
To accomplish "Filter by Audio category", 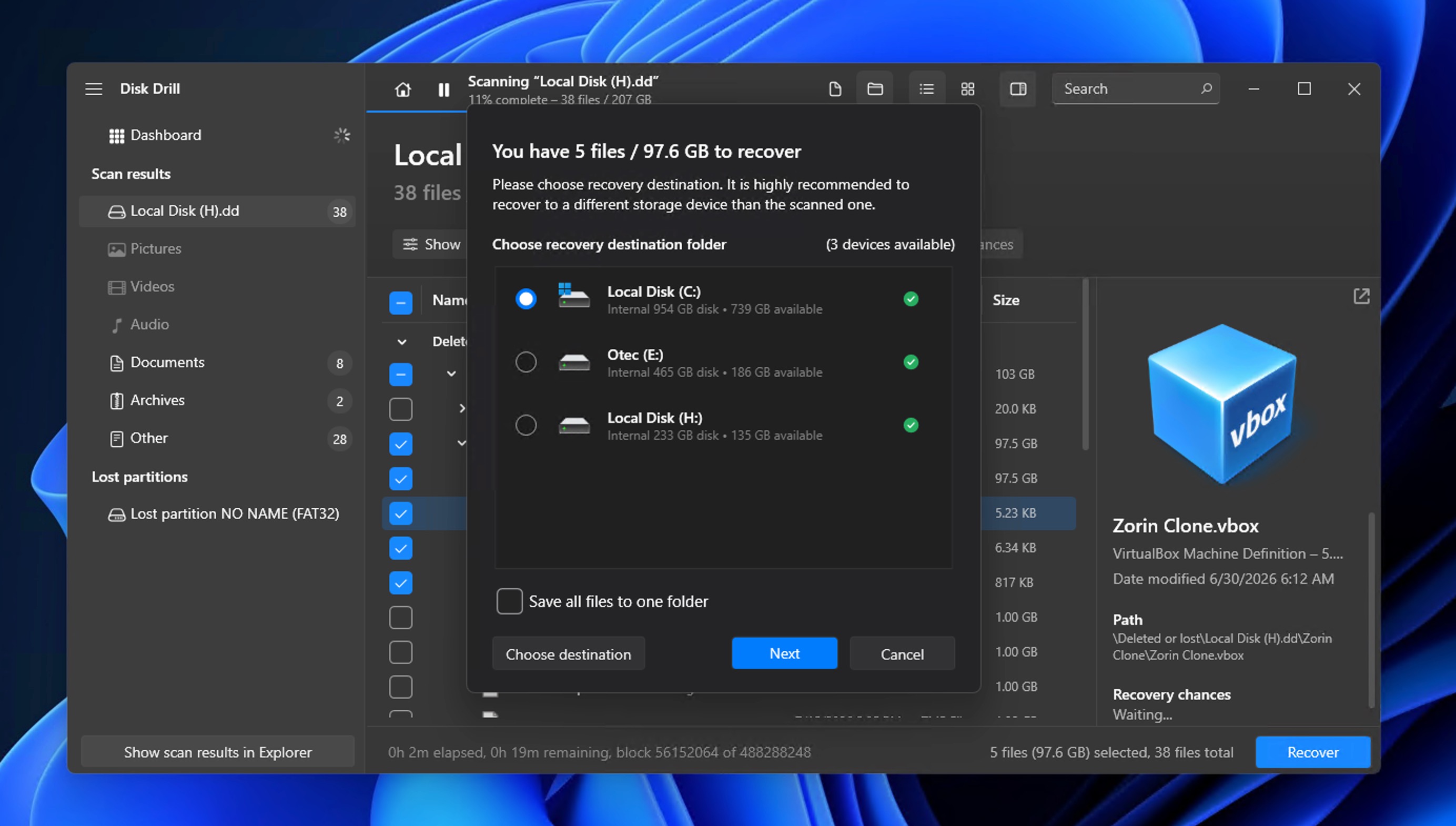I will pyautogui.click(x=217, y=325).
